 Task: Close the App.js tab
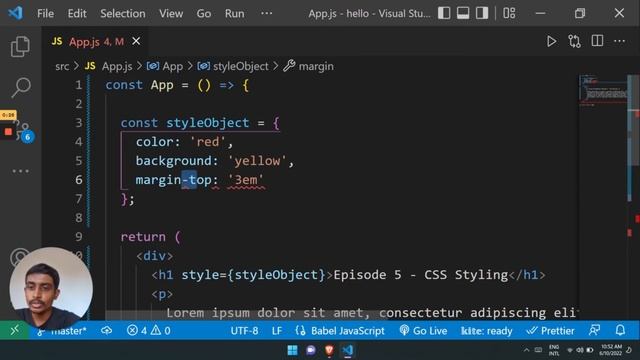[136, 41]
